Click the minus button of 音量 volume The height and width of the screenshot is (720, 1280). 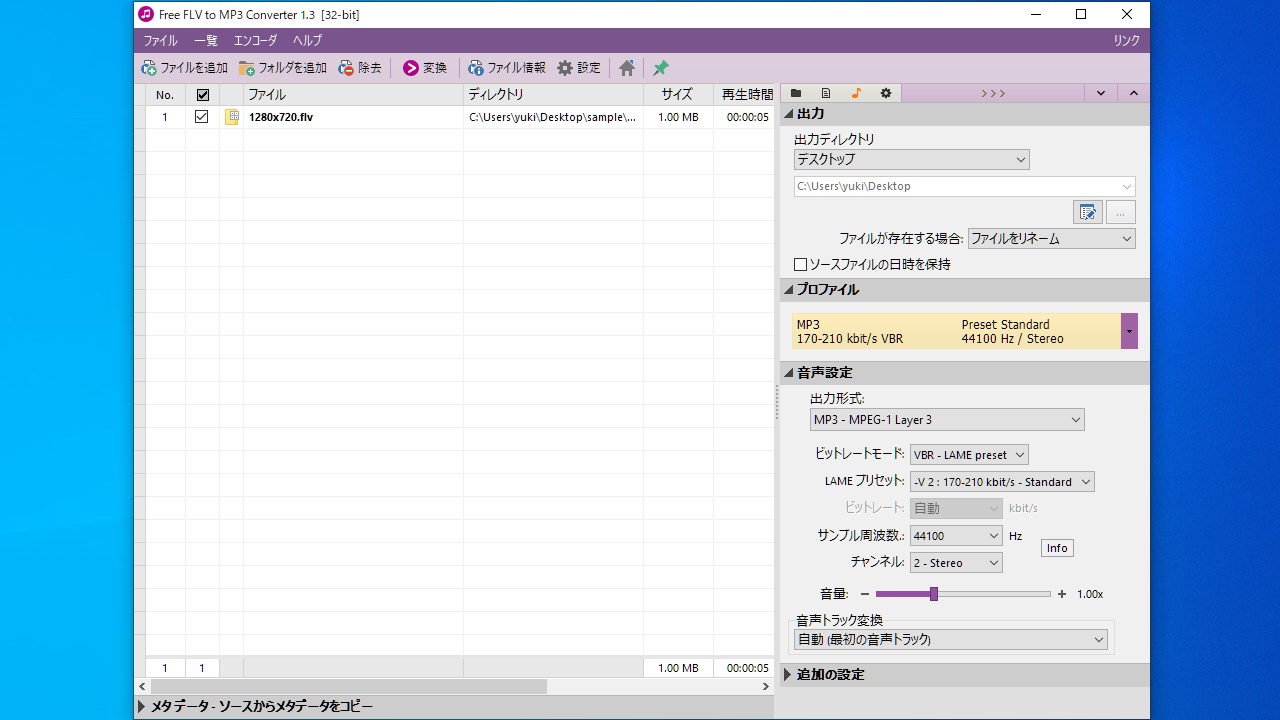(865, 594)
